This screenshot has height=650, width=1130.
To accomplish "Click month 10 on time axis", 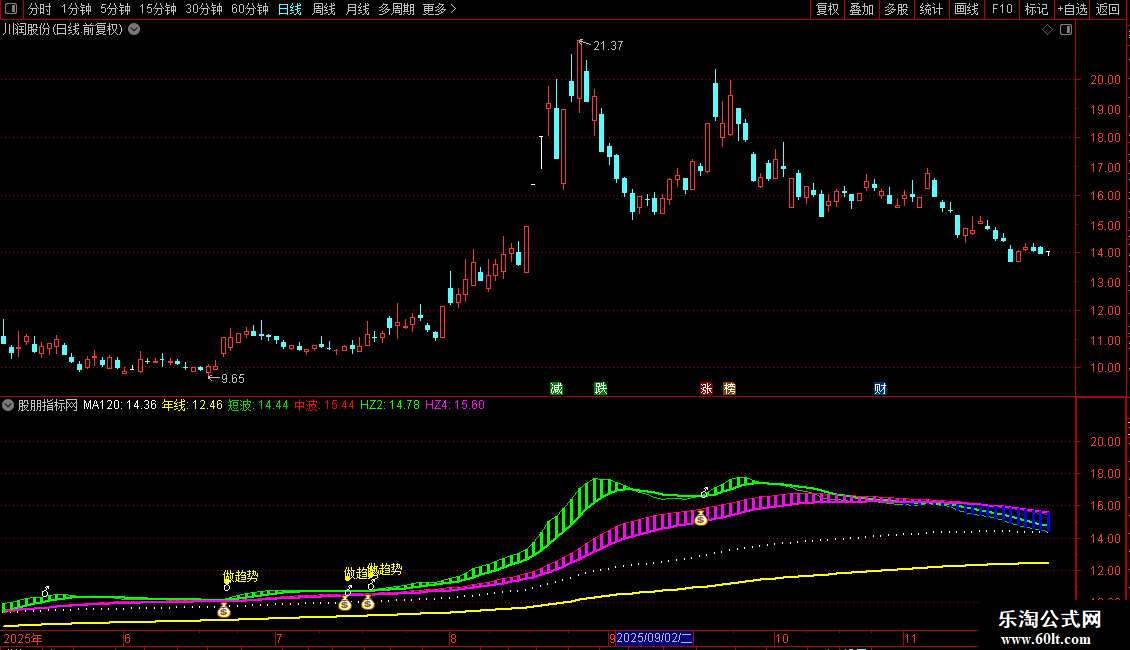I will [x=782, y=638].
